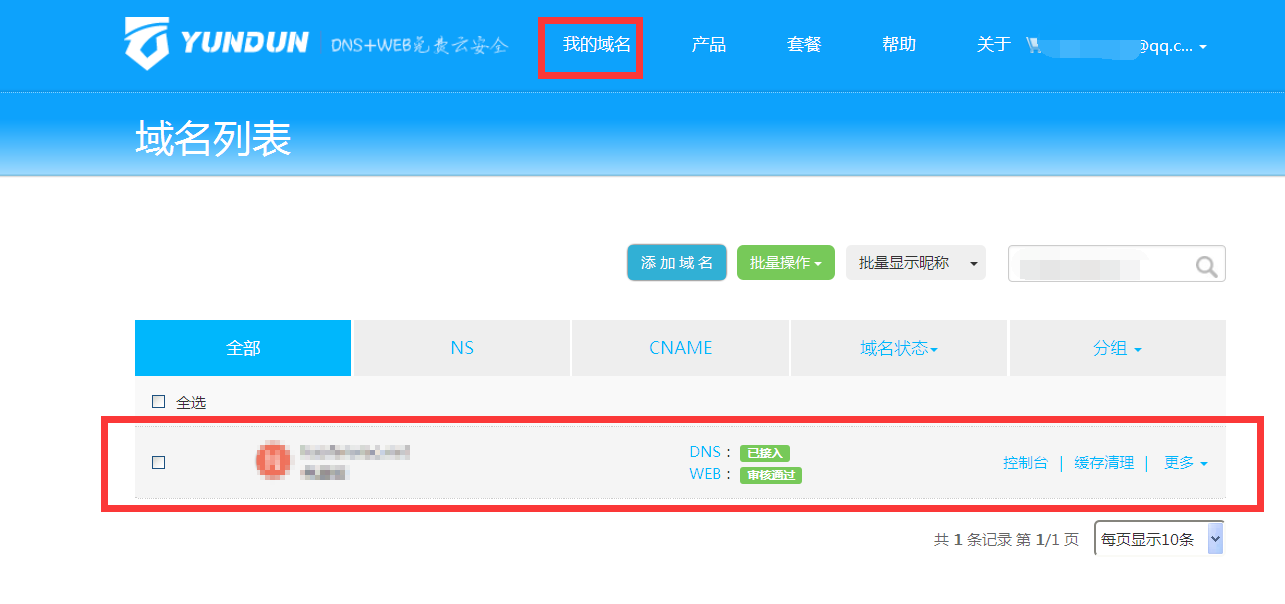This screenshot has height=604, width=1285.
Task: Focus the domain search input field
Action: coord(1100,265)
